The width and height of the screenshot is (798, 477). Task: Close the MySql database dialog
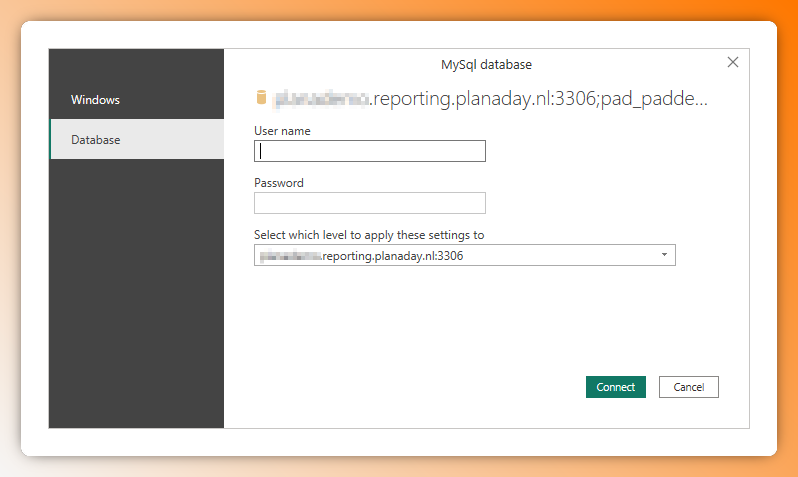732,62
